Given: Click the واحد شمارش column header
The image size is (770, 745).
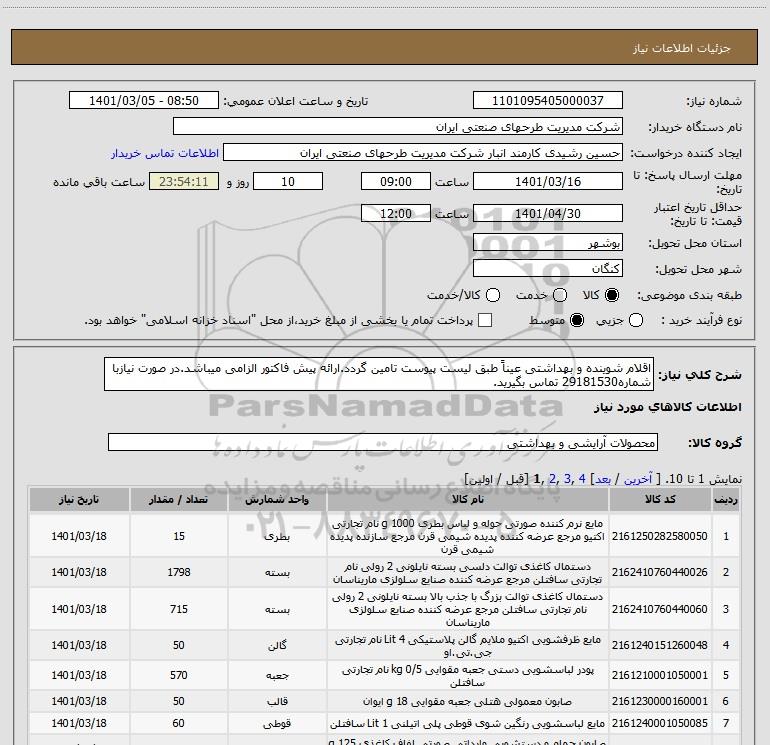Looking at the screenshot, I should pos(277,499).
